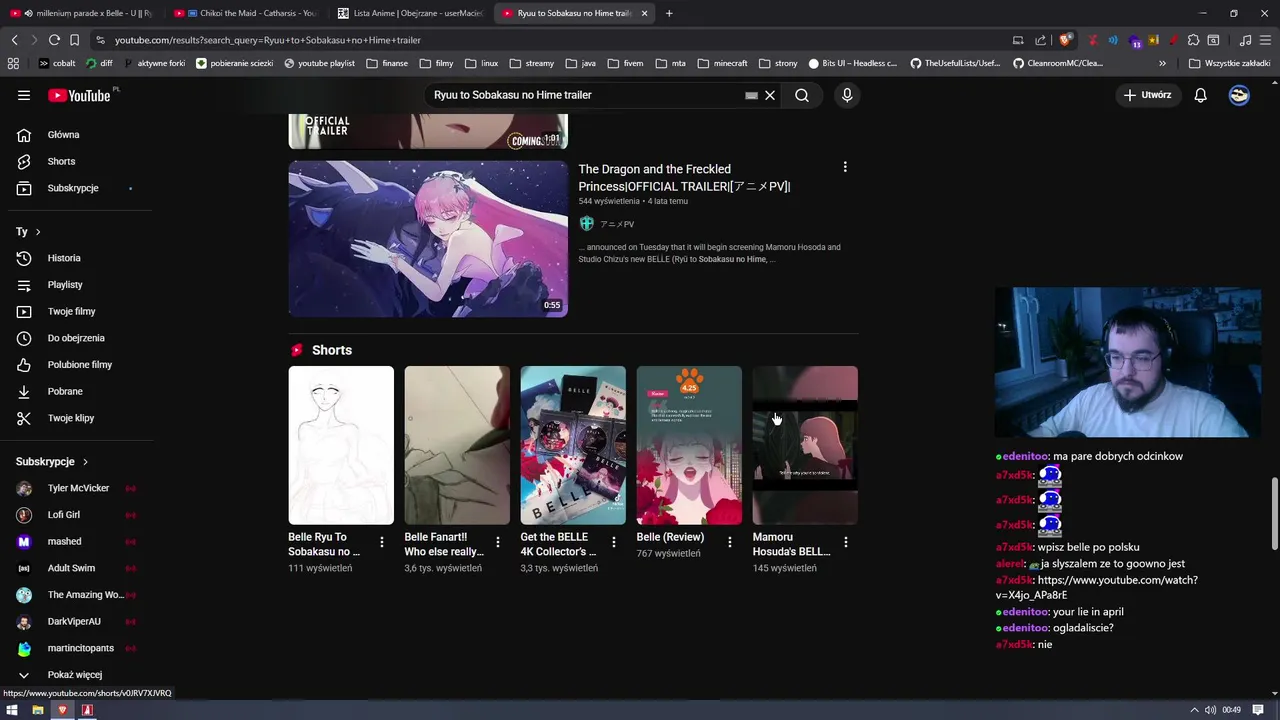Click the search magnifier button
Viewport: 1280px width, 720px height.
tap(802, 95)
